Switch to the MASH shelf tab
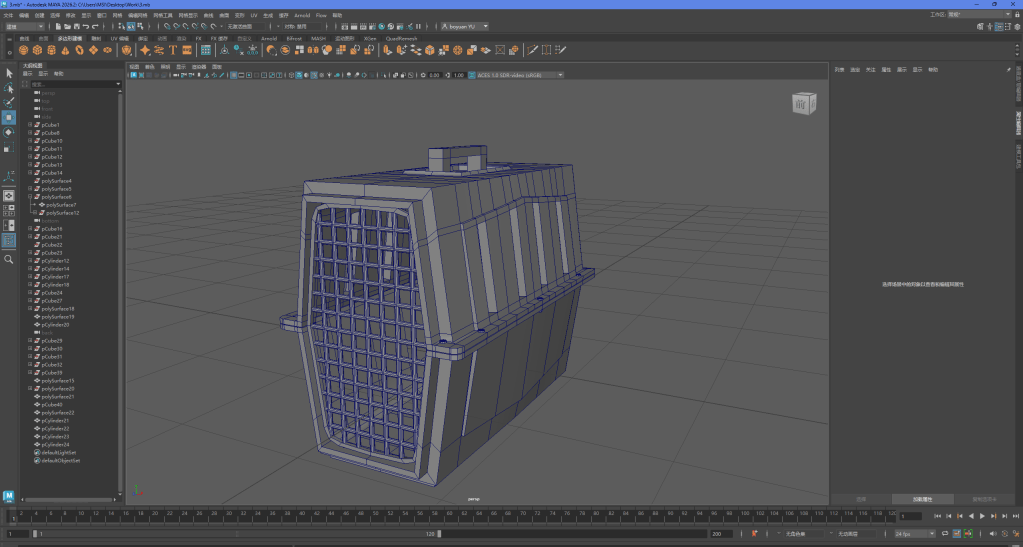This screenshot has width=1023, height=547. pyautogui.click(x=318, y=38)
